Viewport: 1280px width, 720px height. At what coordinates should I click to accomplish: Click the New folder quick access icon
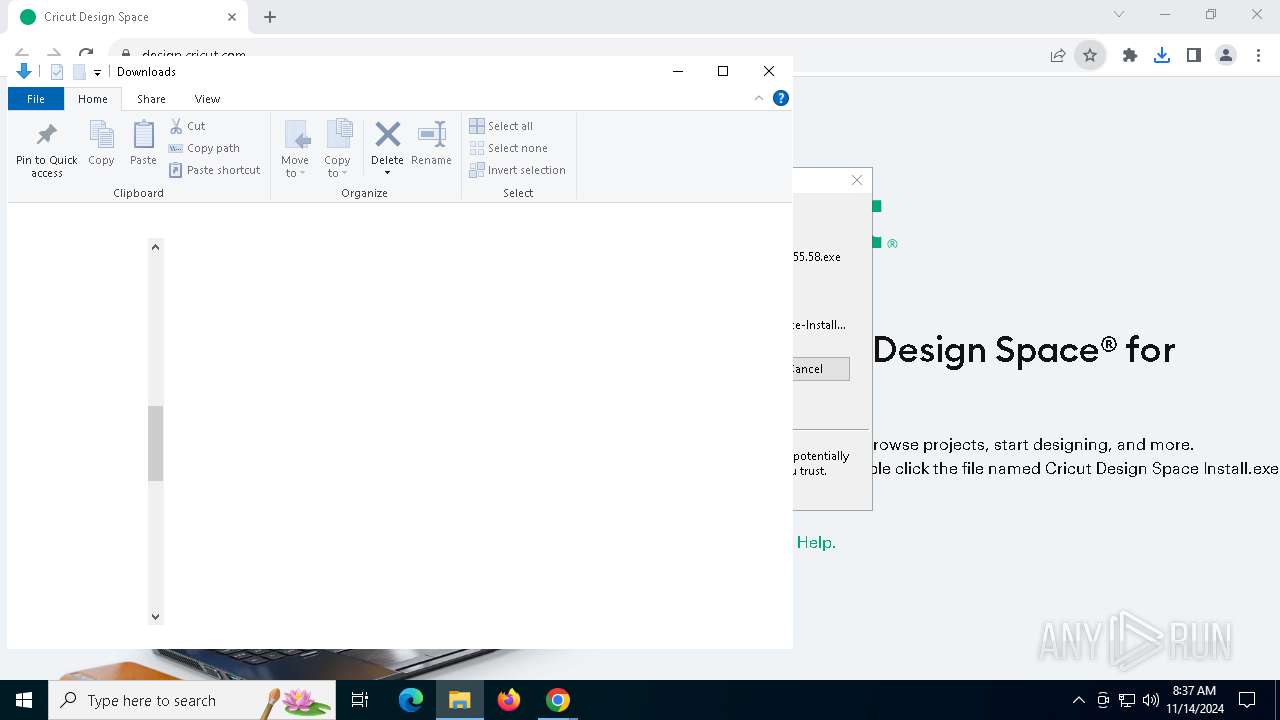tap(79, 72)
